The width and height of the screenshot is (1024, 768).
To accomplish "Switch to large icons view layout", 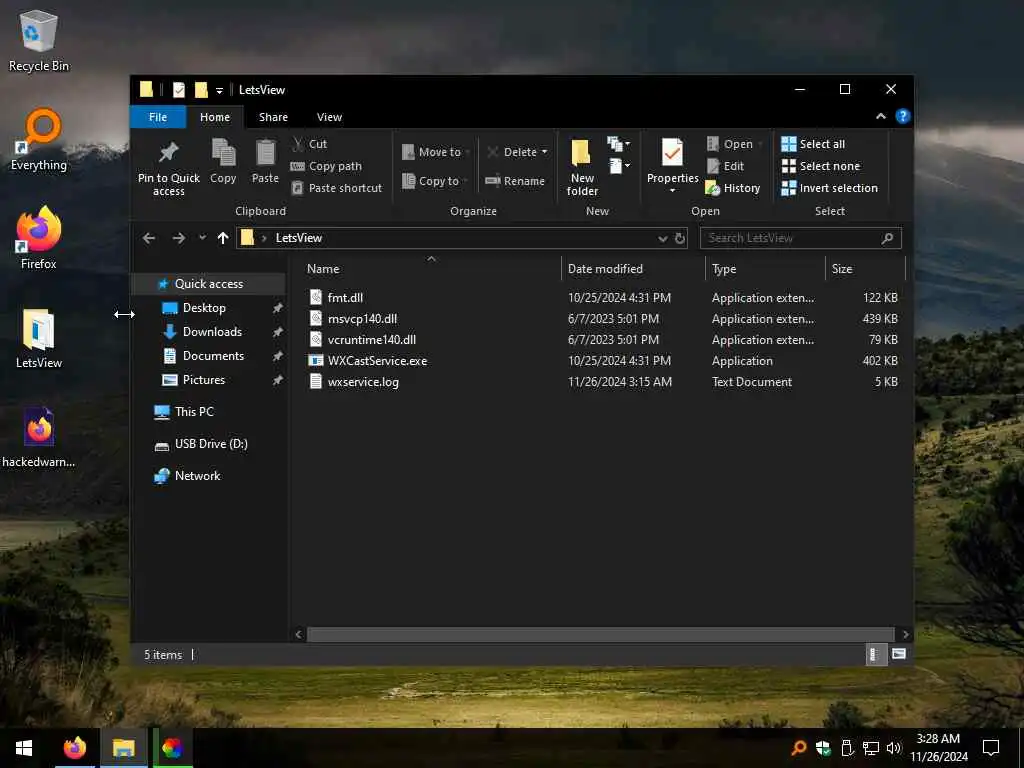I will click(x=899, y=654).
